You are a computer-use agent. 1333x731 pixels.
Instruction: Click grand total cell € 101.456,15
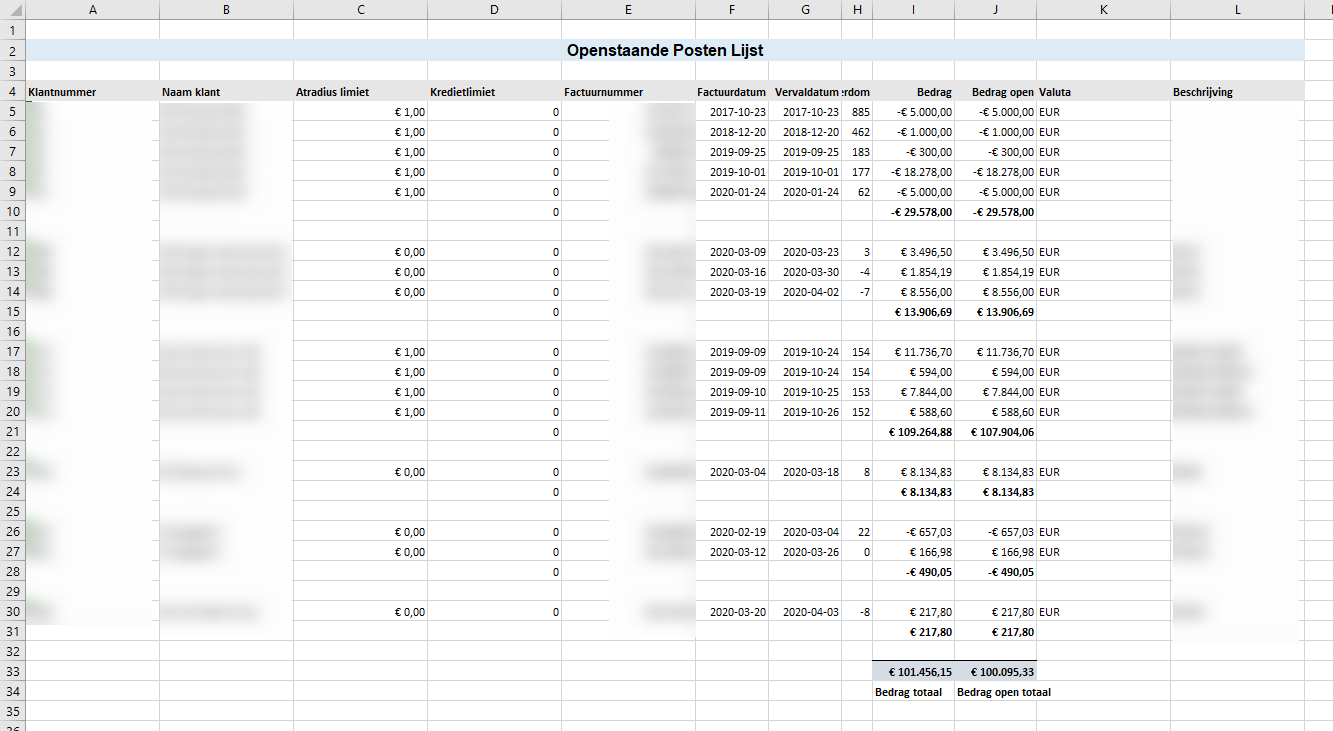click(914, 671)
